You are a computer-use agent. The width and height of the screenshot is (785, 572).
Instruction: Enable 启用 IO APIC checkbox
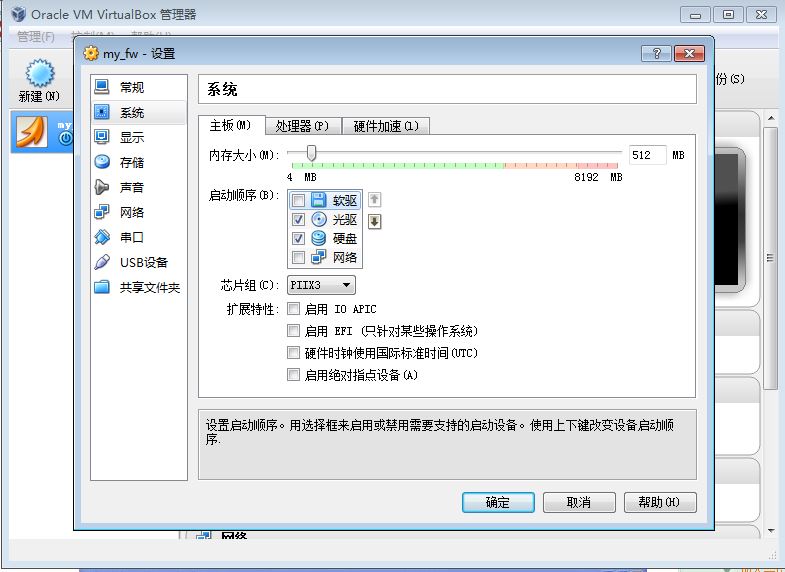293,309
